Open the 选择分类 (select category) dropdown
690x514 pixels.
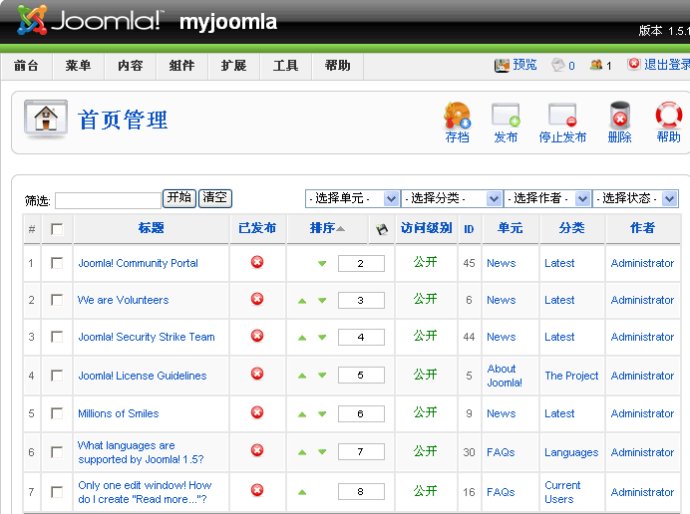452,198
